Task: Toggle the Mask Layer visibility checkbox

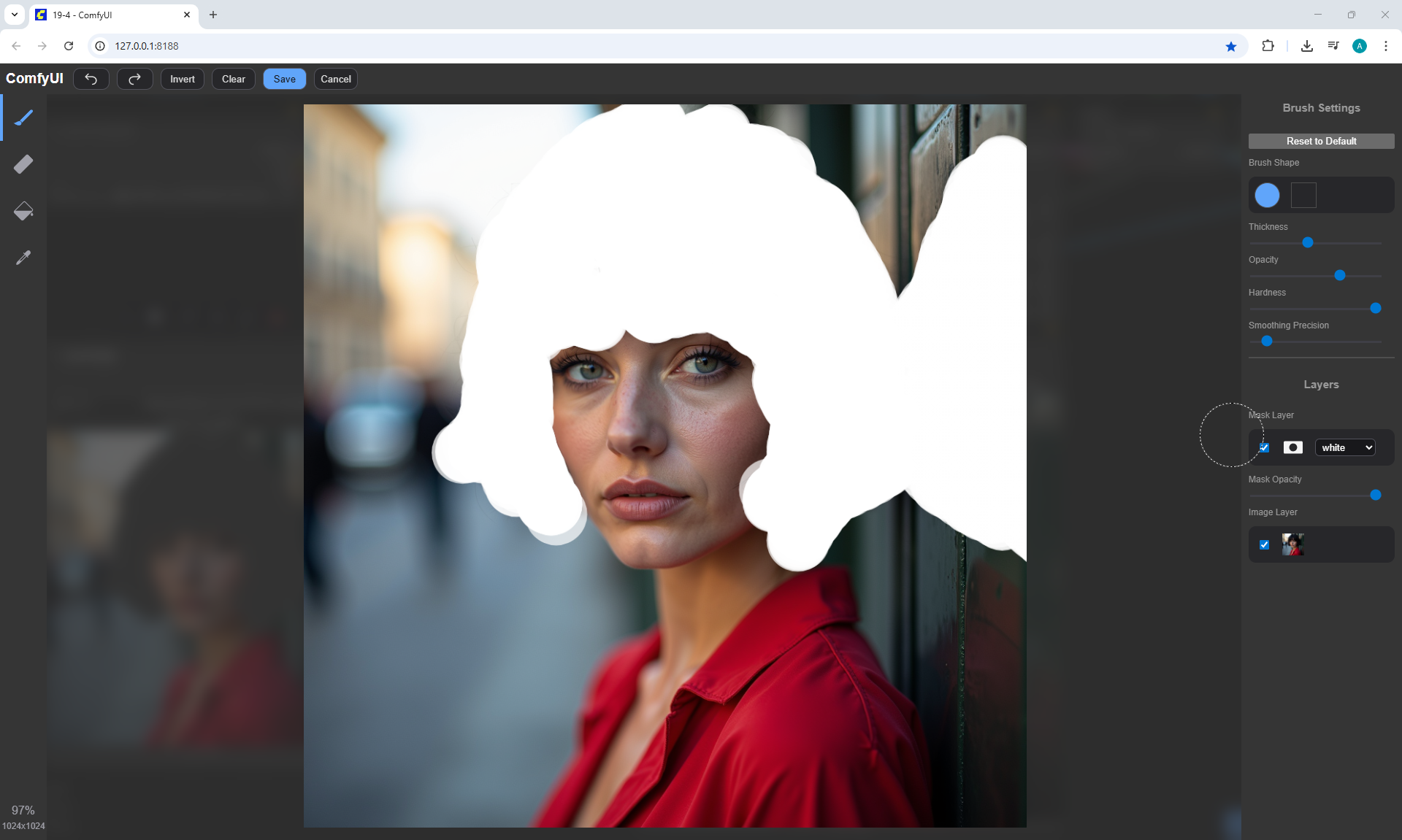Action: (1265, 447)
